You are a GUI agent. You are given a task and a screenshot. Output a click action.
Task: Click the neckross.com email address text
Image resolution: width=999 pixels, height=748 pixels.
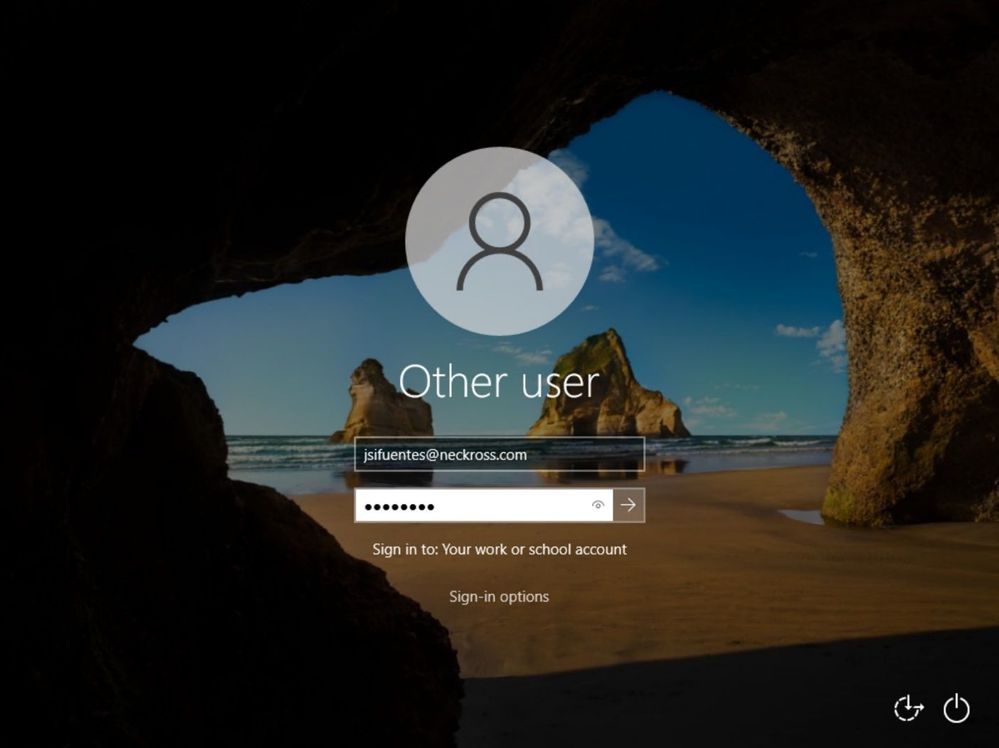(445, 455)
